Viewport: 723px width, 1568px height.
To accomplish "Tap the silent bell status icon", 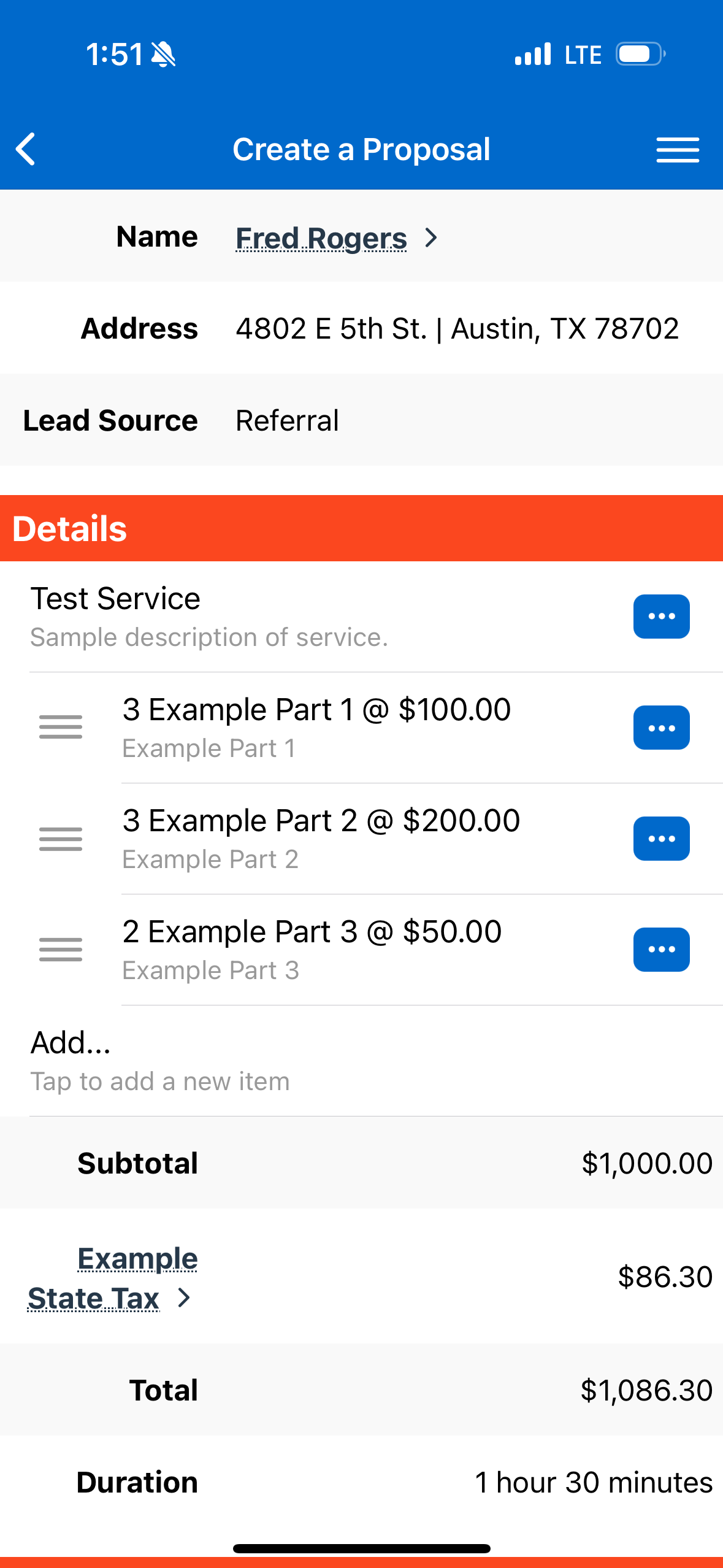I will (x=164, y=55).
